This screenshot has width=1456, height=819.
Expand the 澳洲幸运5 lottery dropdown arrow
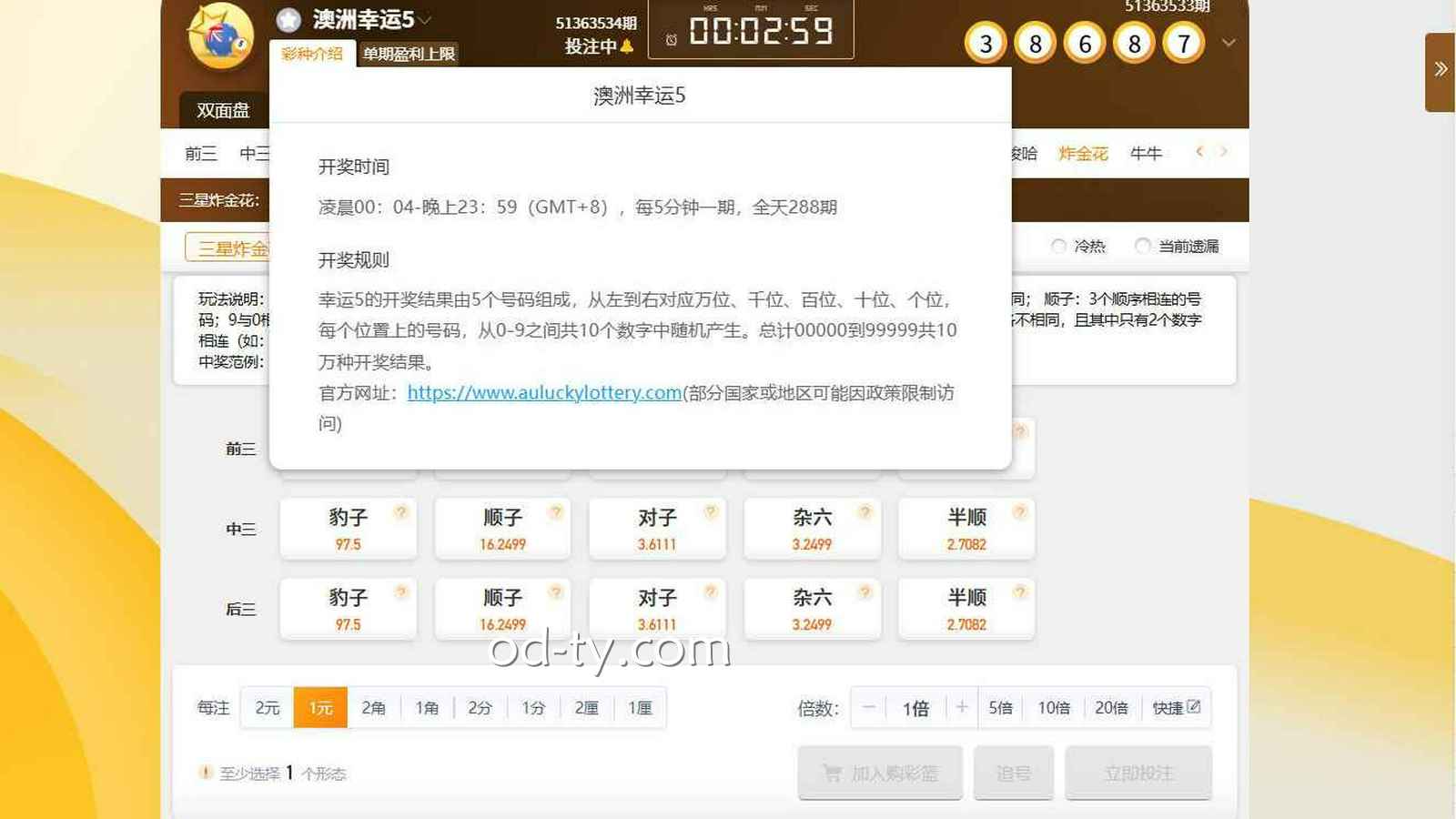click(x=425, y=20)
